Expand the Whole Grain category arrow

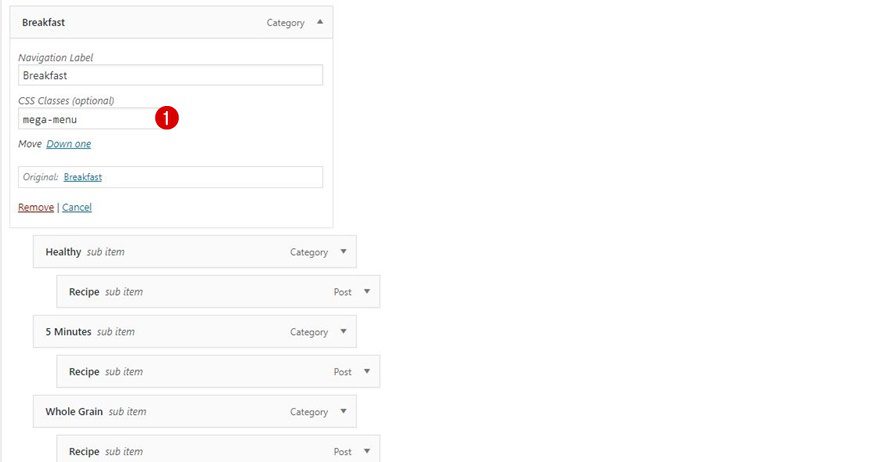[x=343, y=411]
